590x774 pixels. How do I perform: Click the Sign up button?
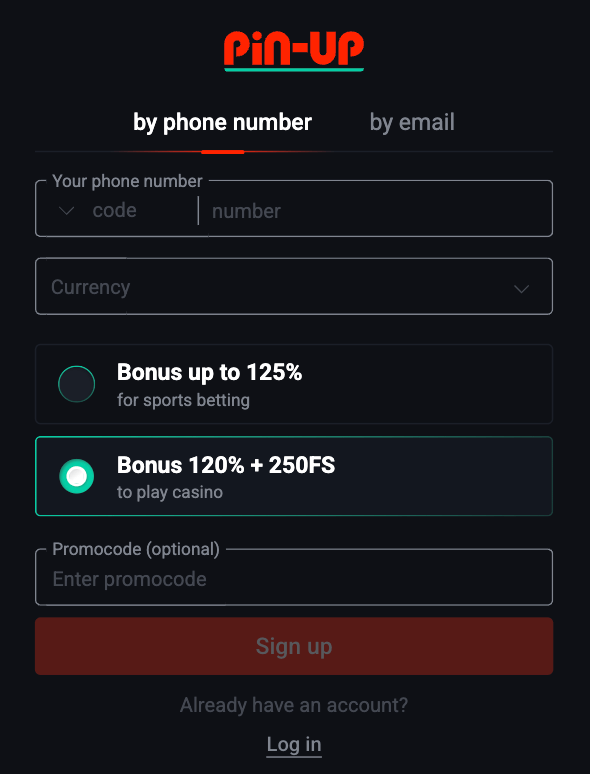tap(294, 646)
